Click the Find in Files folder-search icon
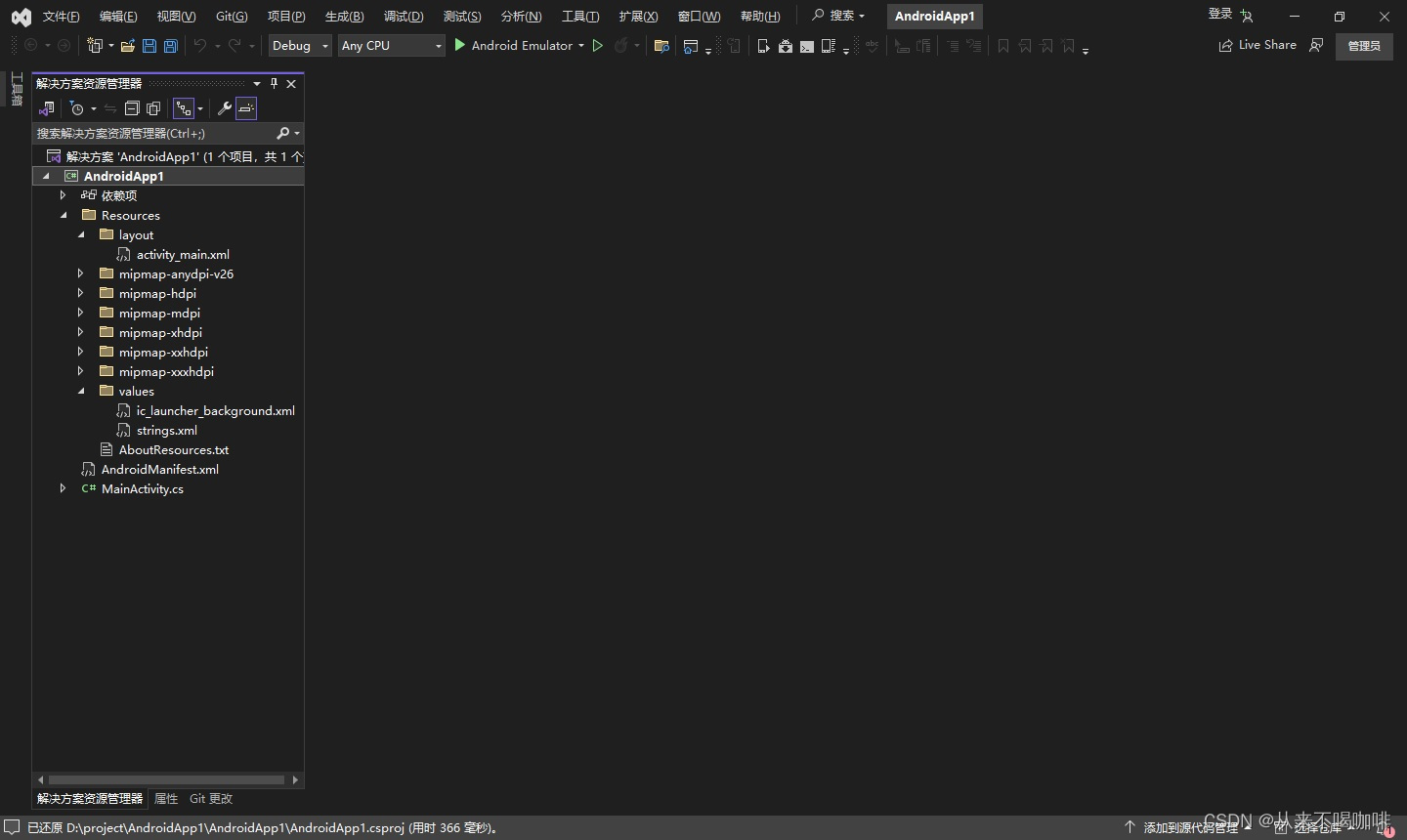This screenshot has width=1407, height=840. [x=661, y=46]
